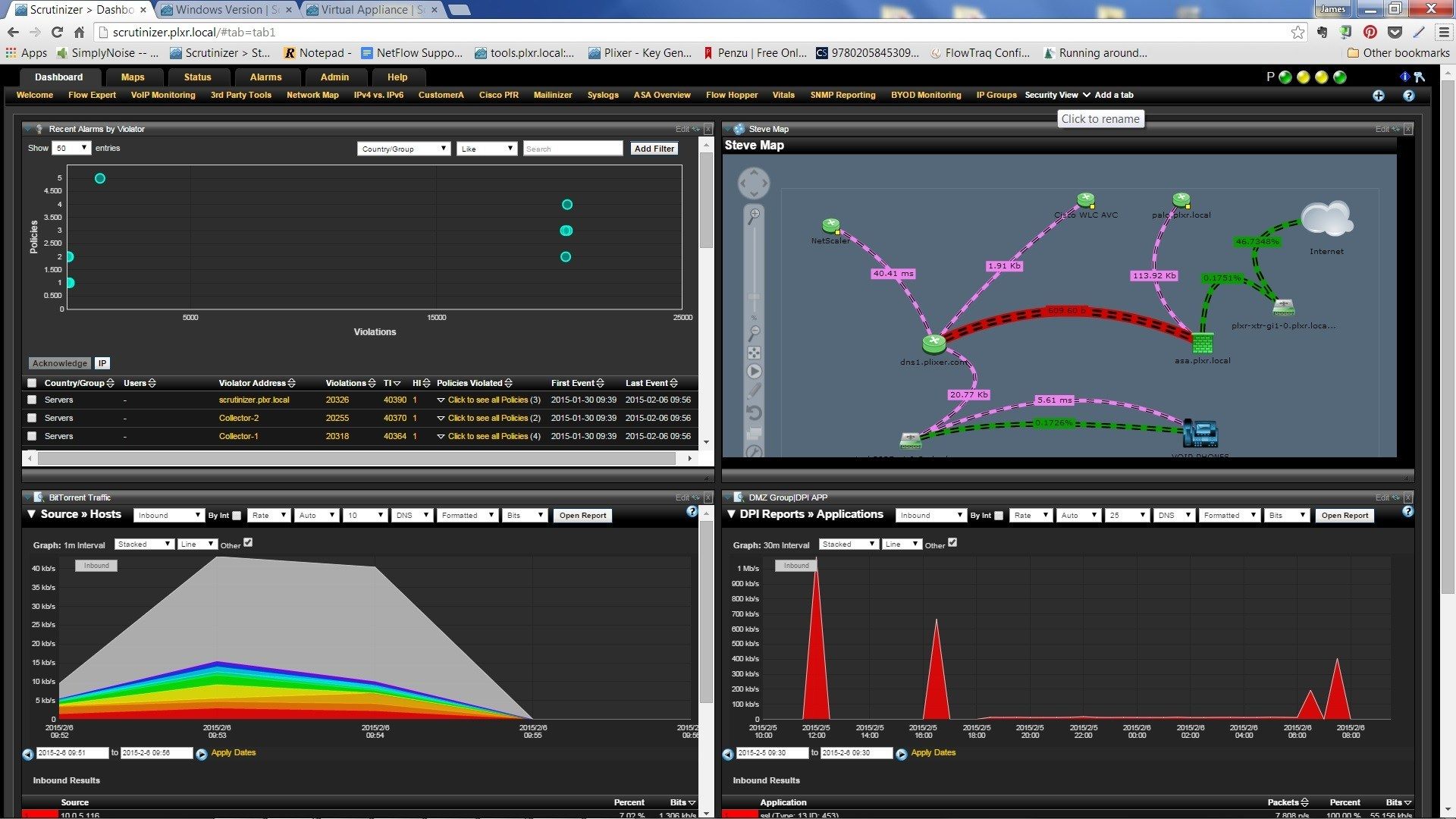
Task: Click Apply Dates in BitTorrent Traffic
Action: (x=234, y=753)
